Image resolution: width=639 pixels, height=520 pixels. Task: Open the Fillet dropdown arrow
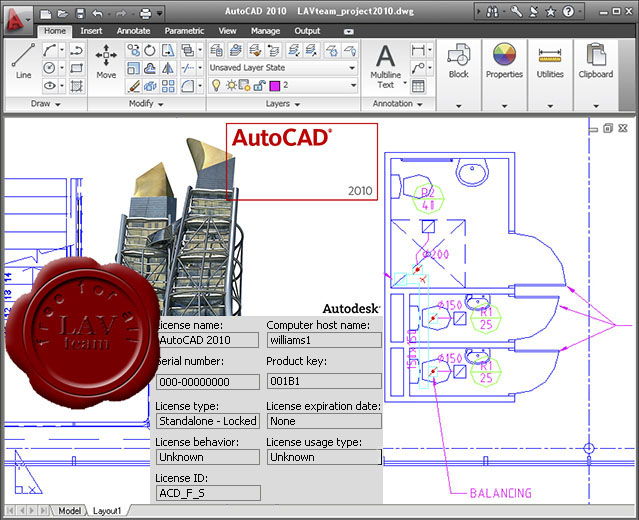(x=200, y=86)
